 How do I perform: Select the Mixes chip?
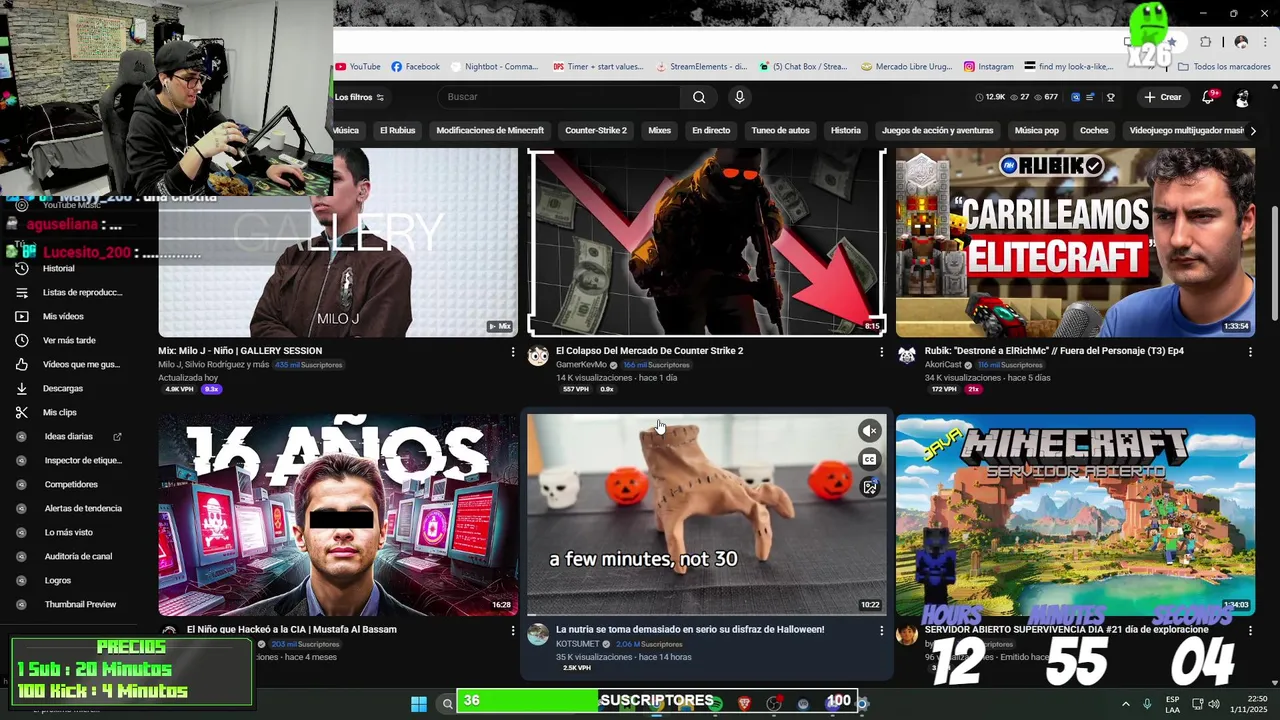[x=659, y=130]
